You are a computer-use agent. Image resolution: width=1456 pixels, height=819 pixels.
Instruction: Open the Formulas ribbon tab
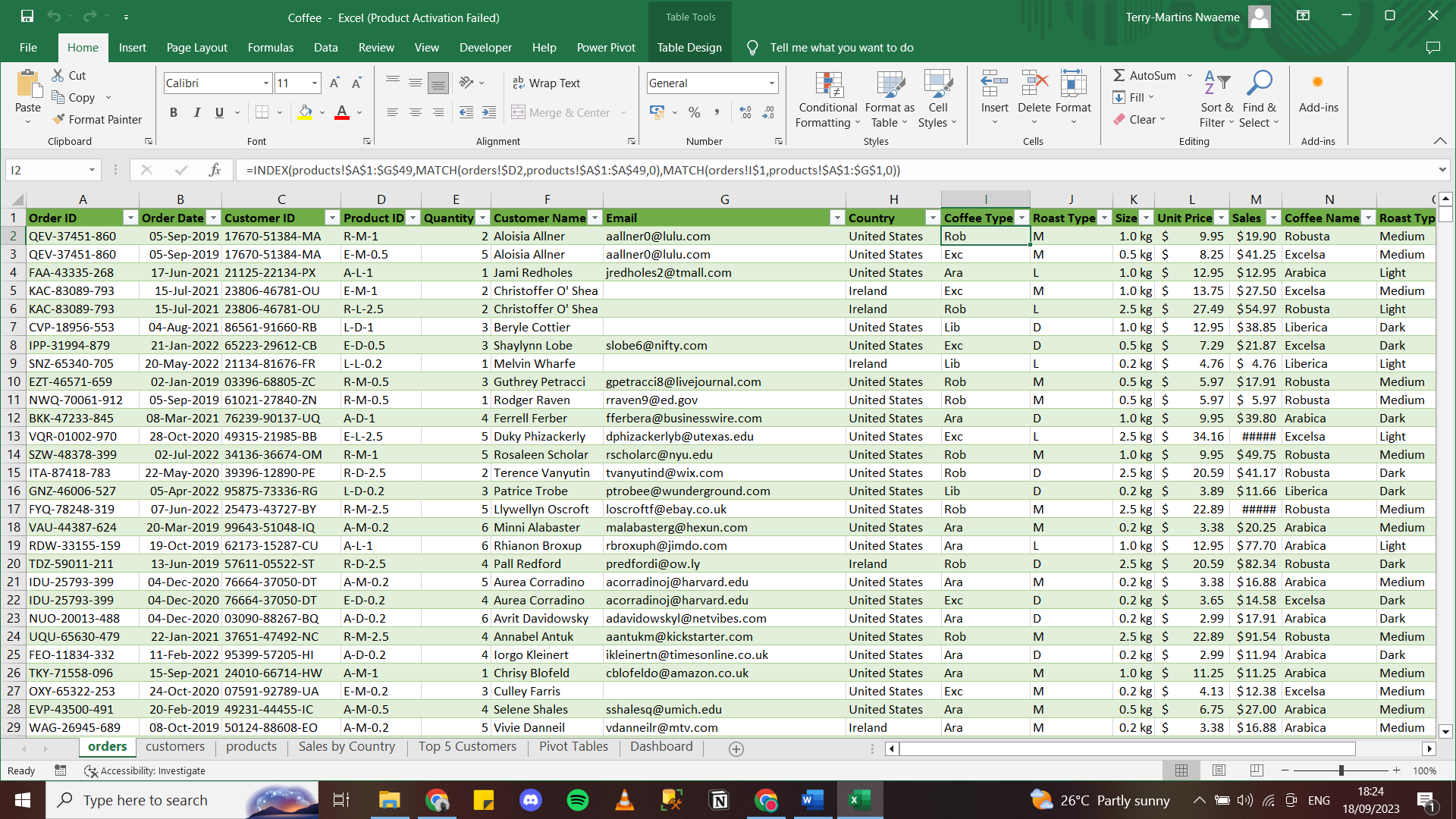pyautogui.click(x=270, y=47)
